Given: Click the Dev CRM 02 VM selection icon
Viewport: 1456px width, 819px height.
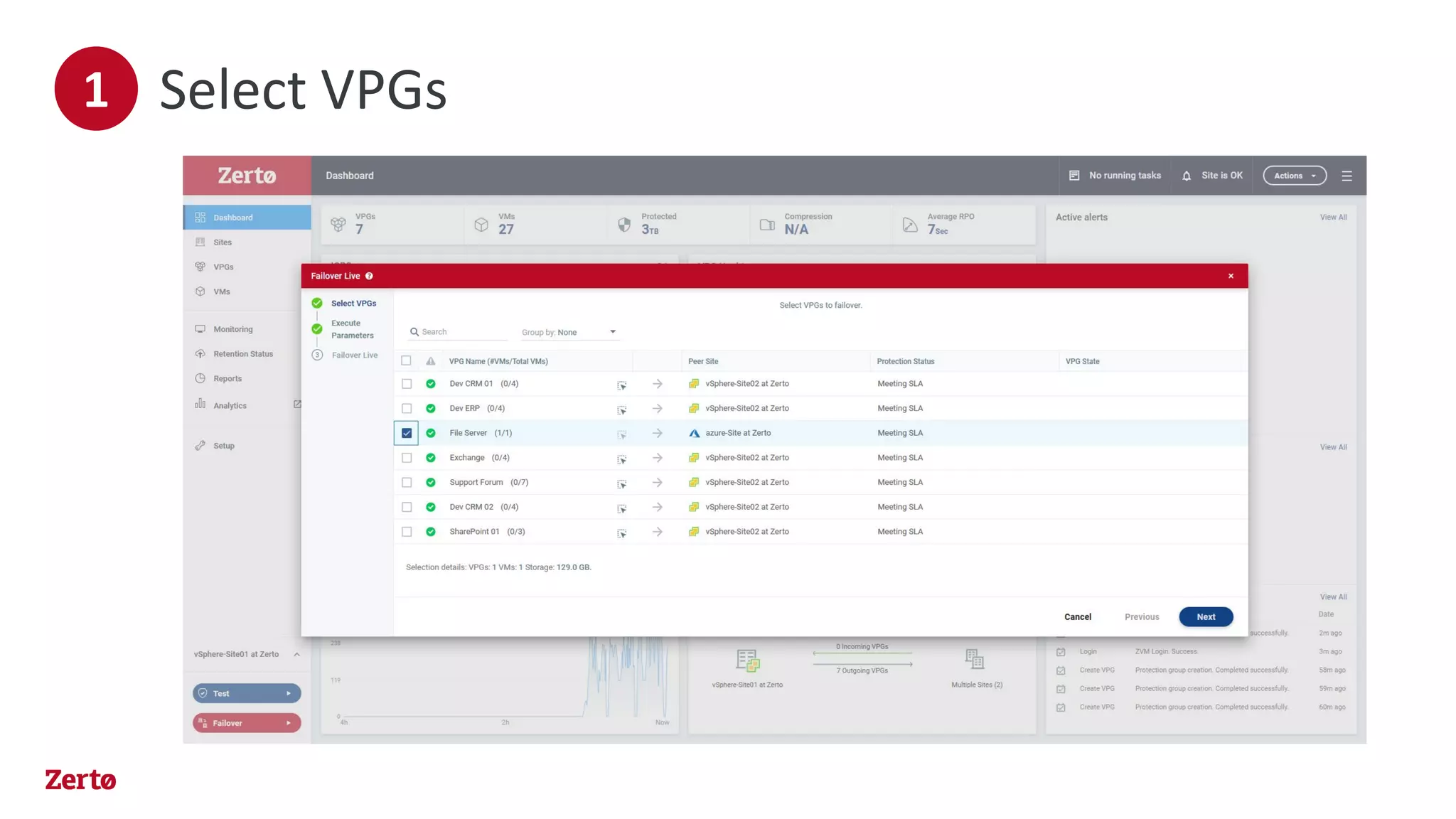Looking at the screenshot, I should [621, 508].
